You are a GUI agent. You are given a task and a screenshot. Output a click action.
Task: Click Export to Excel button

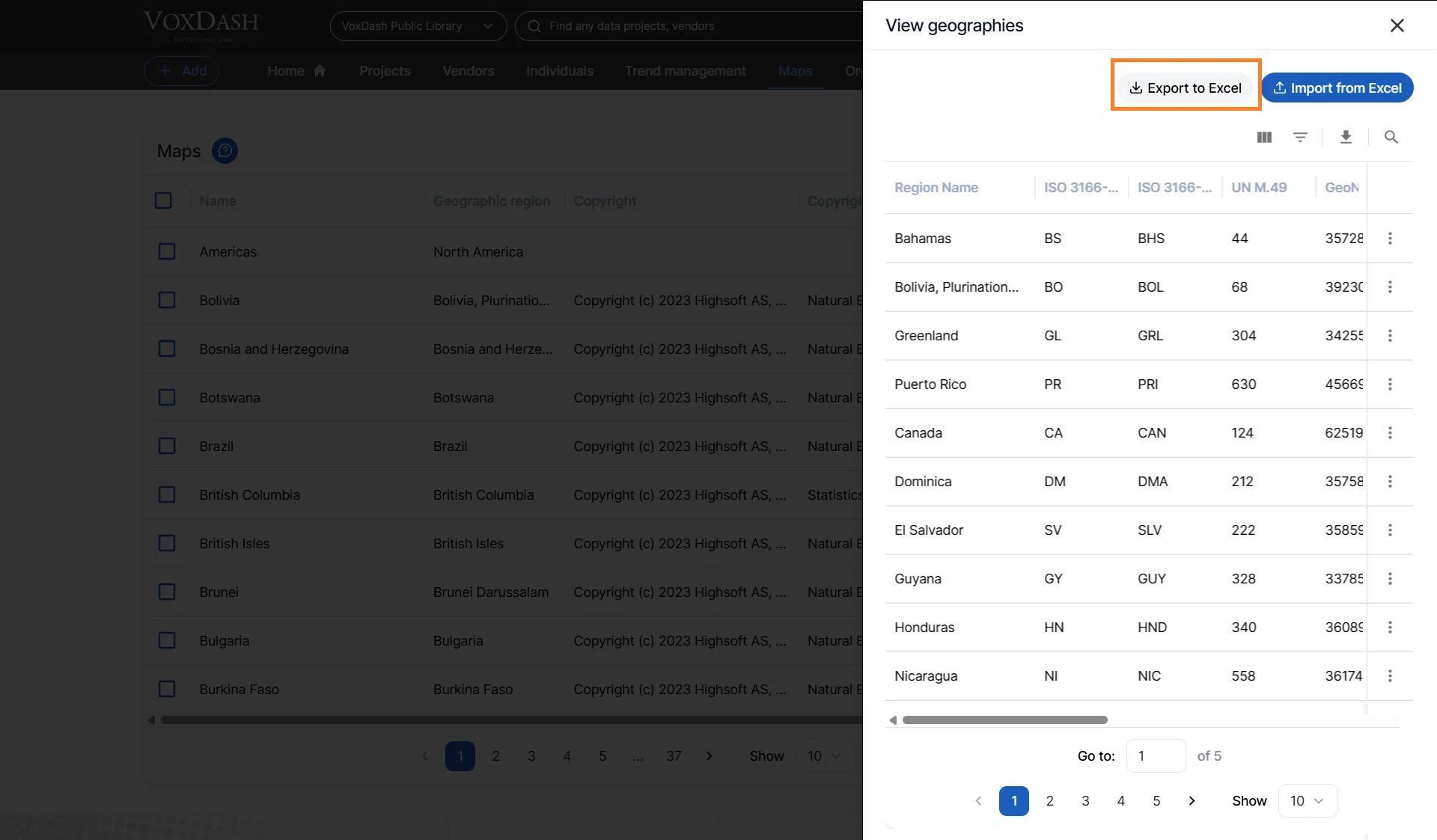[1186, 88]
